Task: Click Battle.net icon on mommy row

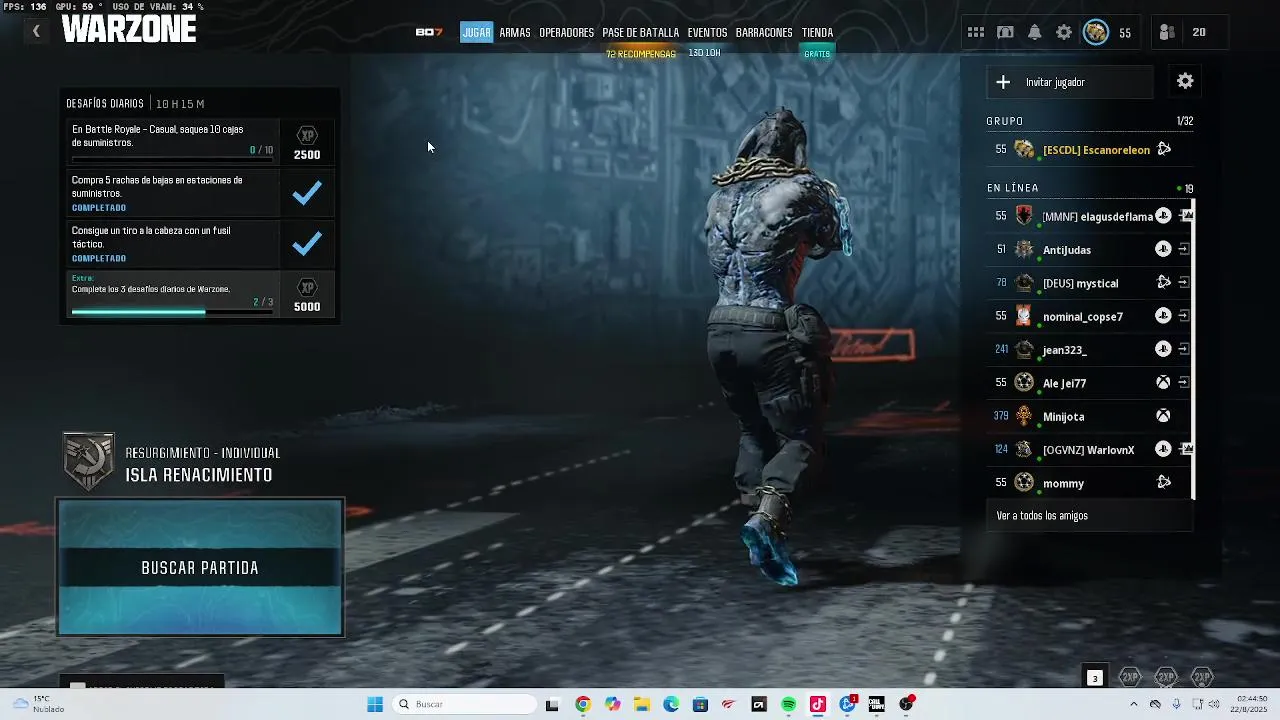Action: 1163,482
